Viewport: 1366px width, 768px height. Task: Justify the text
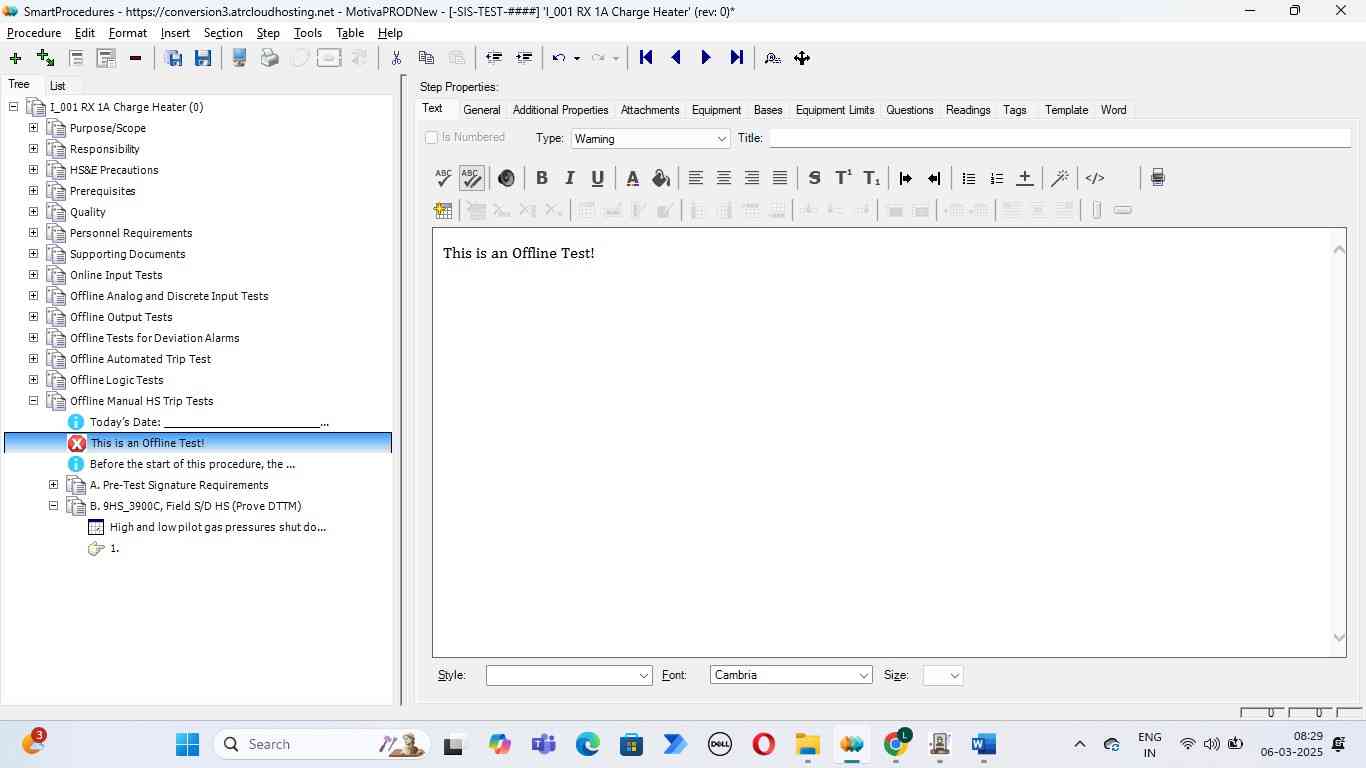tap(780, 178)
